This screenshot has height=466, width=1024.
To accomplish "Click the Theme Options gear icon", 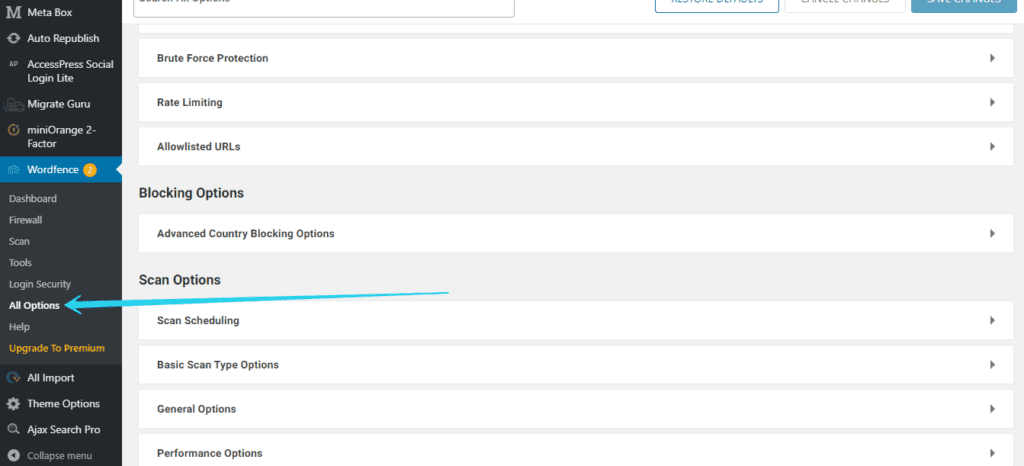I will pyautogui.click(x=13, y=404).
